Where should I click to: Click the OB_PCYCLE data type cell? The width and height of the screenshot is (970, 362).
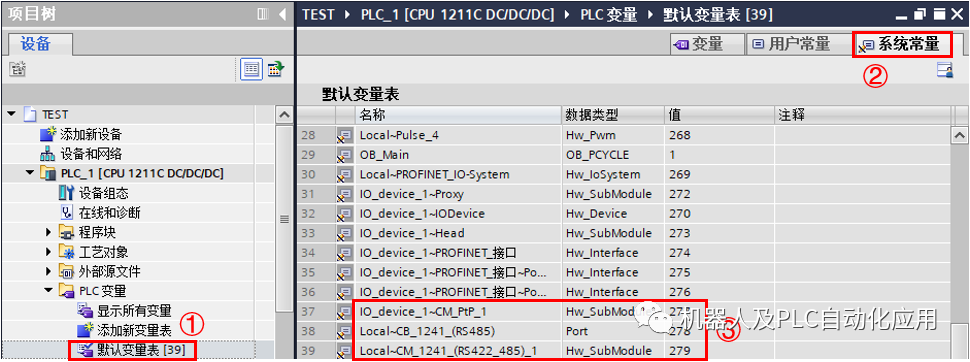[613, 155]
